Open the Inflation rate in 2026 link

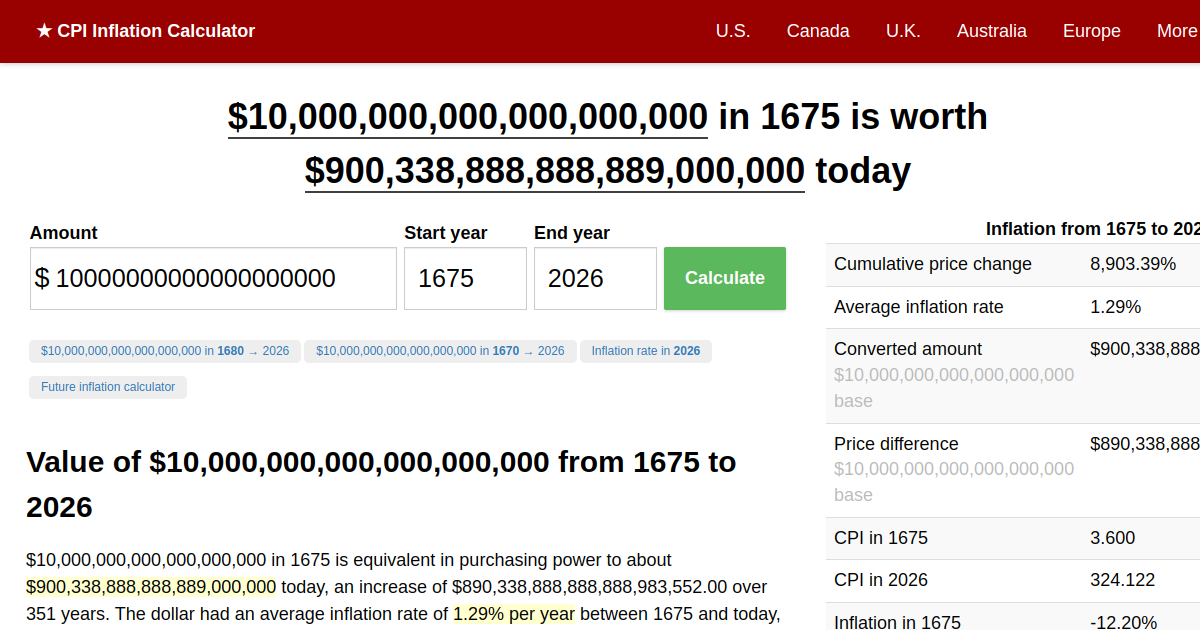(x=645, y=351)
